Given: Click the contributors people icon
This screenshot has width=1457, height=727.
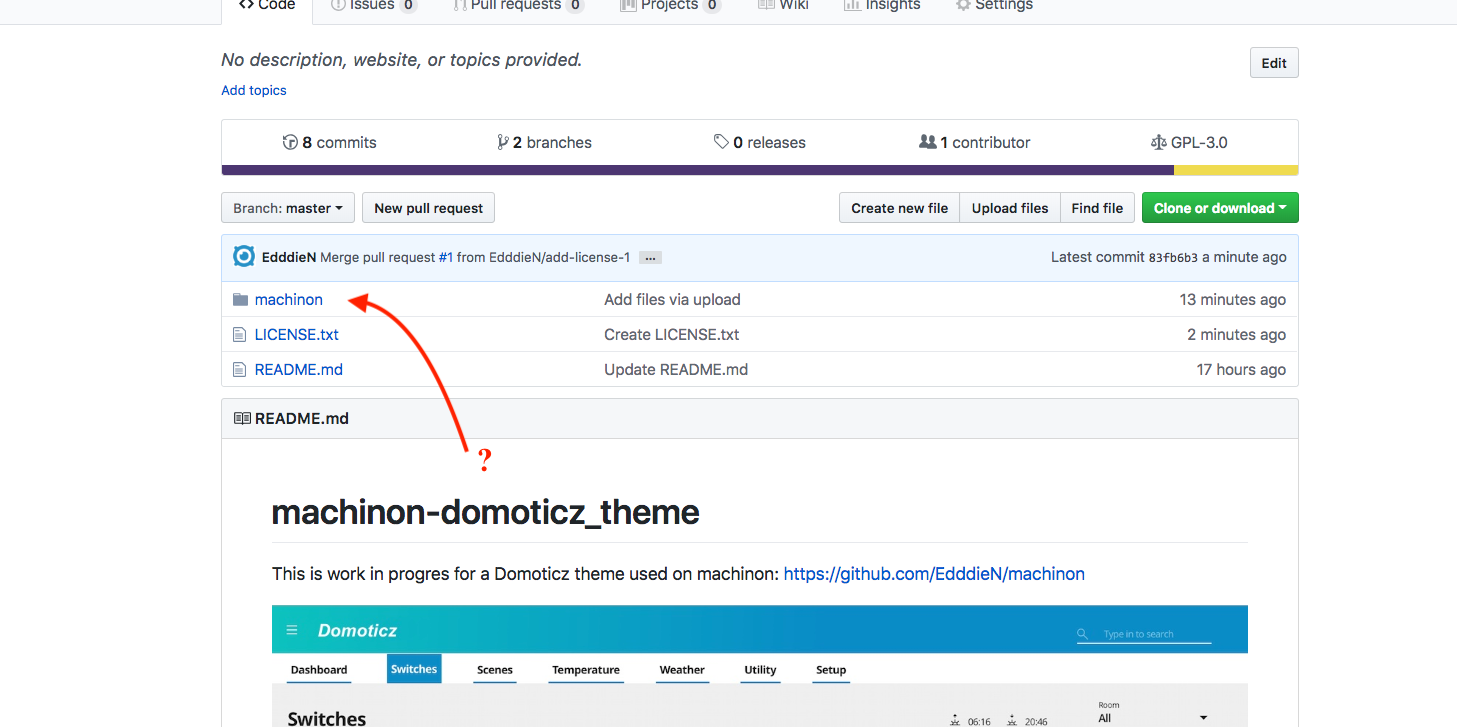Looking at the screenshot, I should (x=927, y=142).
